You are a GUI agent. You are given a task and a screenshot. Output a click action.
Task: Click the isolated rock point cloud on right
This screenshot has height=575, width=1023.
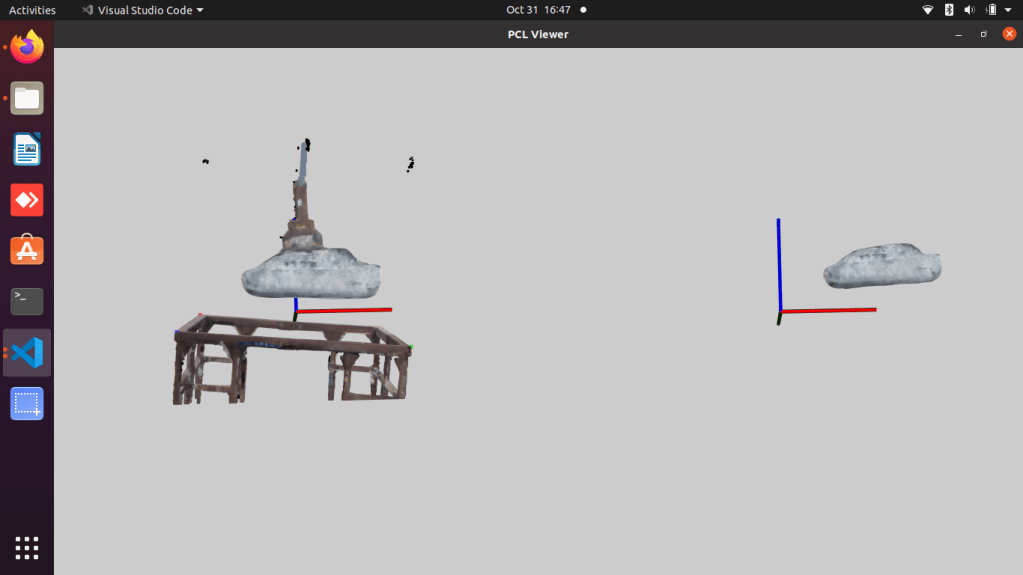(882, 266)
